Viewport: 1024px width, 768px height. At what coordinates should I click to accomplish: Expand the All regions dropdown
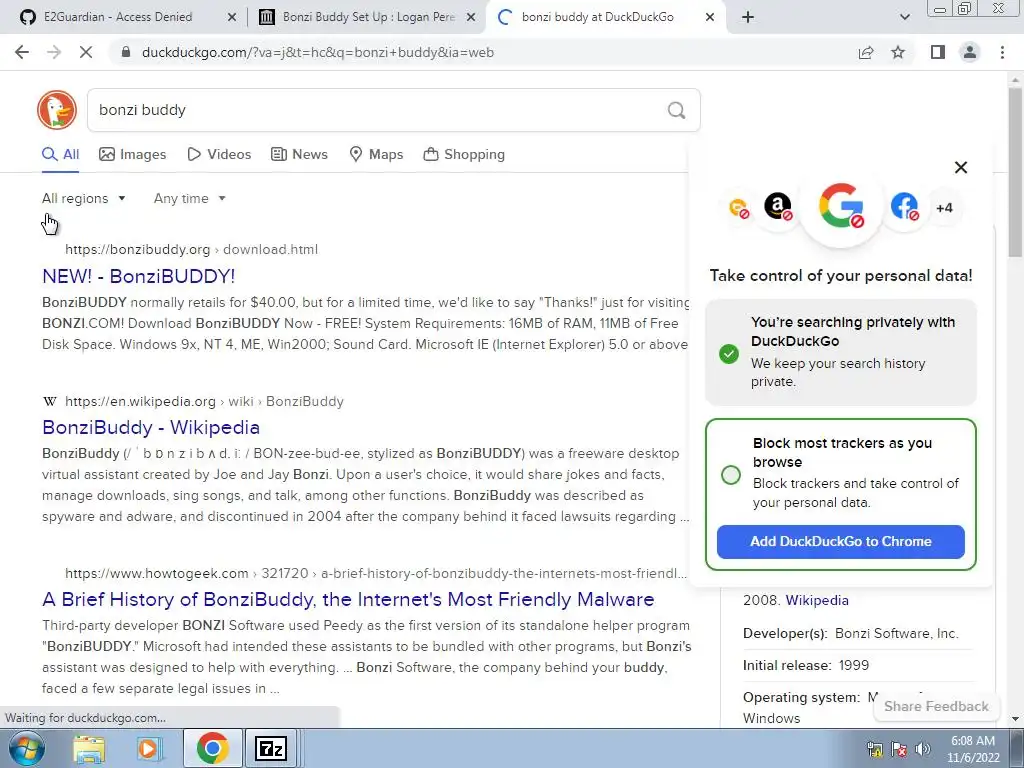[x=84, y=199]
